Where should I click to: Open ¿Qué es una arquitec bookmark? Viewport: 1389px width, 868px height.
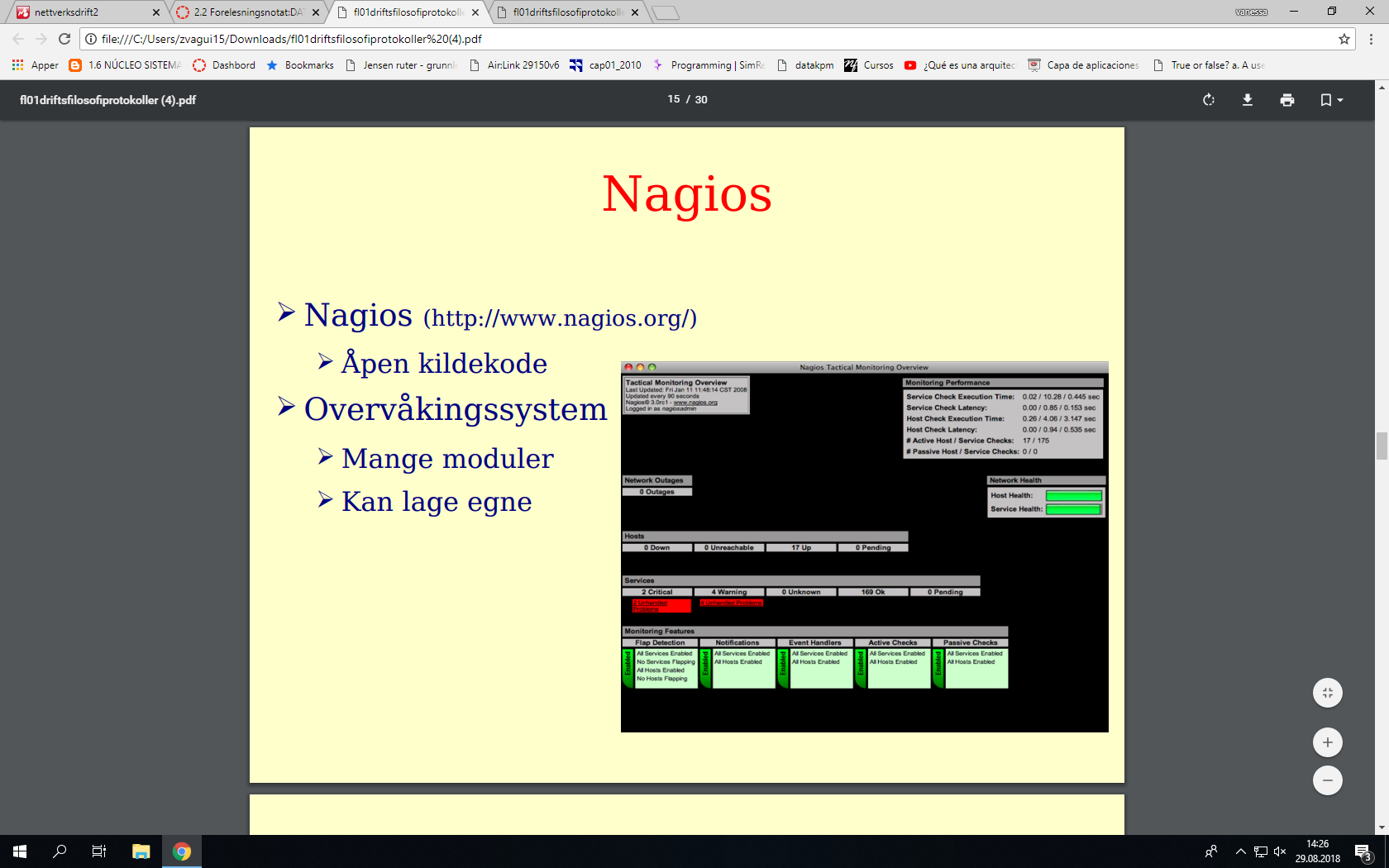(x=960, y=65)
